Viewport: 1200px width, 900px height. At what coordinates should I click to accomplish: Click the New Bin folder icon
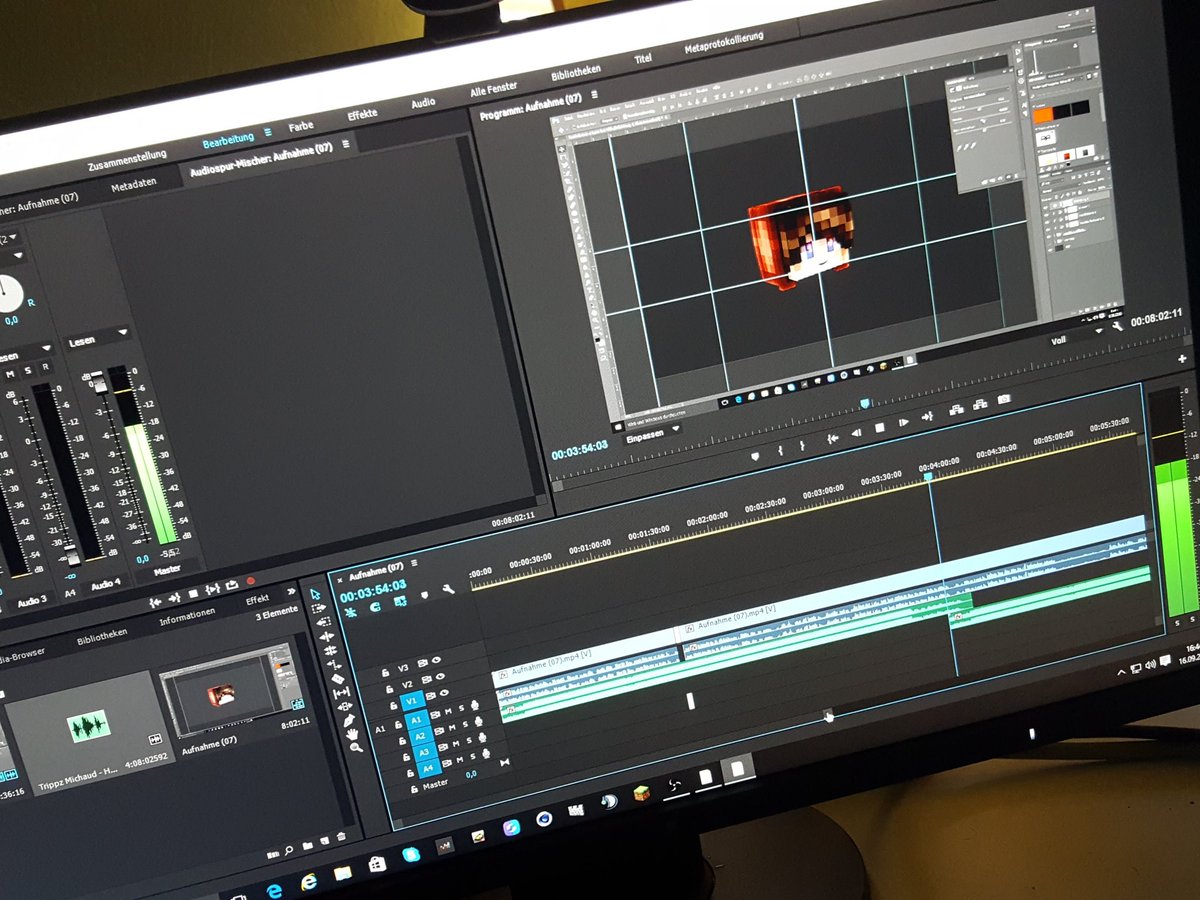click(x=307, y=846)
